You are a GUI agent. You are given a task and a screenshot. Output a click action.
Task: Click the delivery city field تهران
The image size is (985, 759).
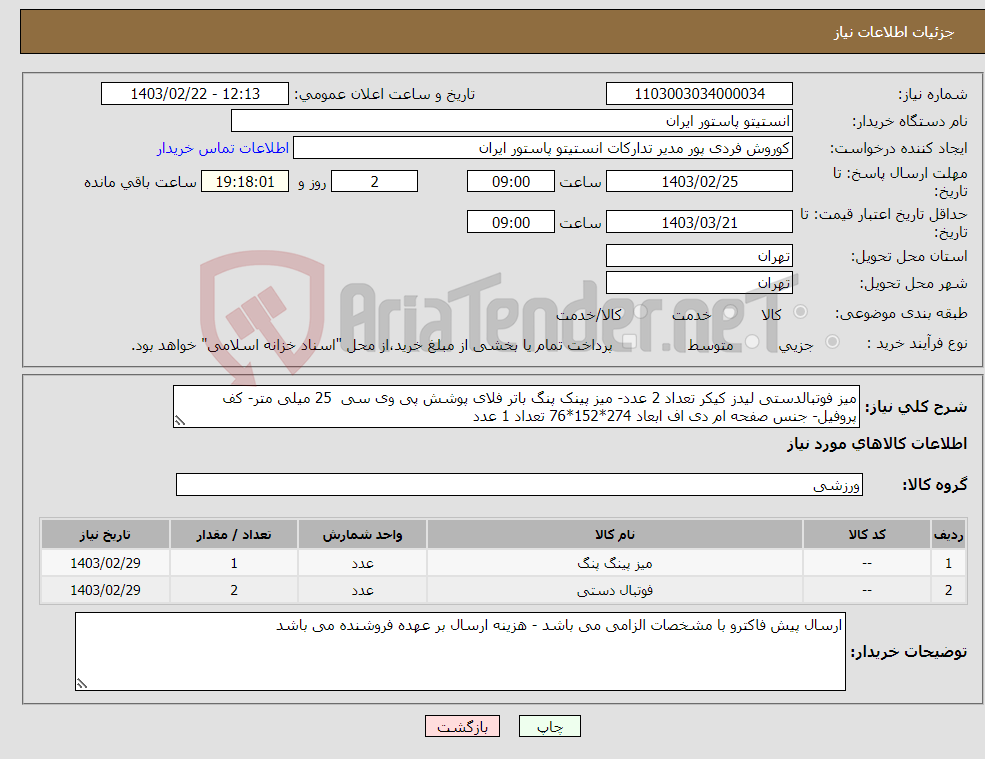pyautogui.click(x=699, y=283)
